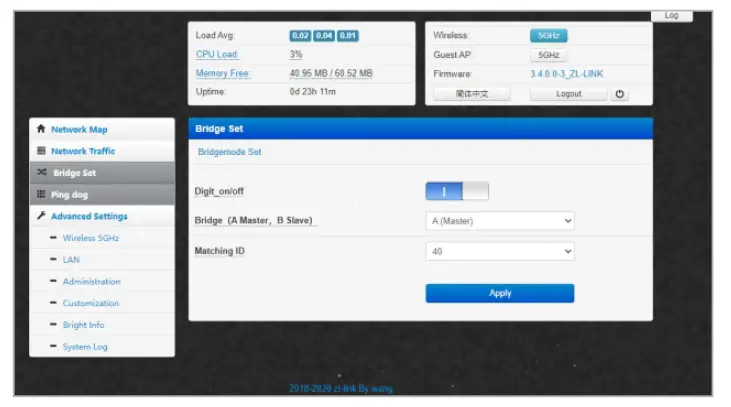Click the Wireless 5GHz status button
The height and width of the screenshot is (407, 731).
pos(549,35)
